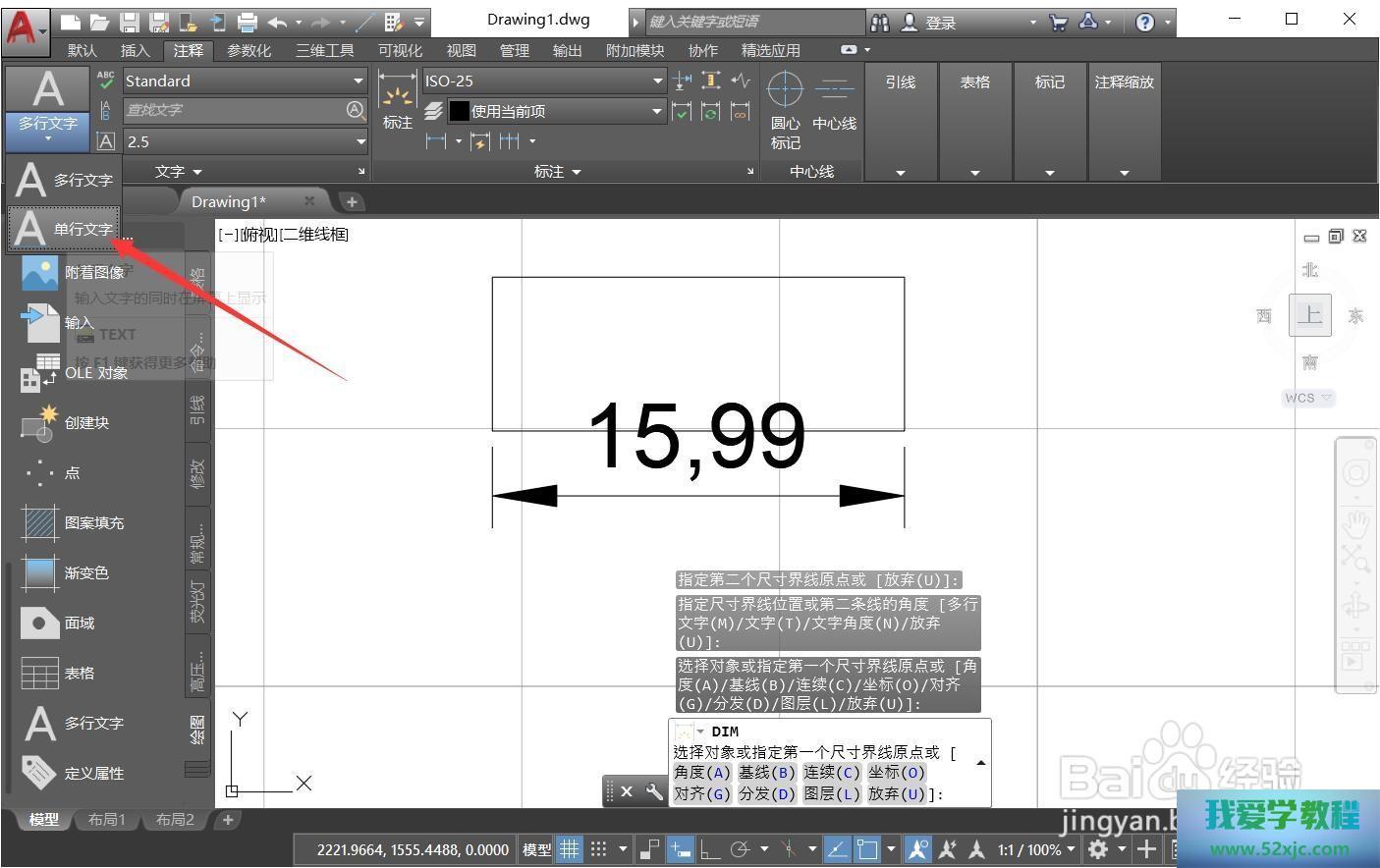Click the 创建块 create block icon
The width and height of the screenshot is (1380, 868).
pyautogui.click(x=39, y=422)
